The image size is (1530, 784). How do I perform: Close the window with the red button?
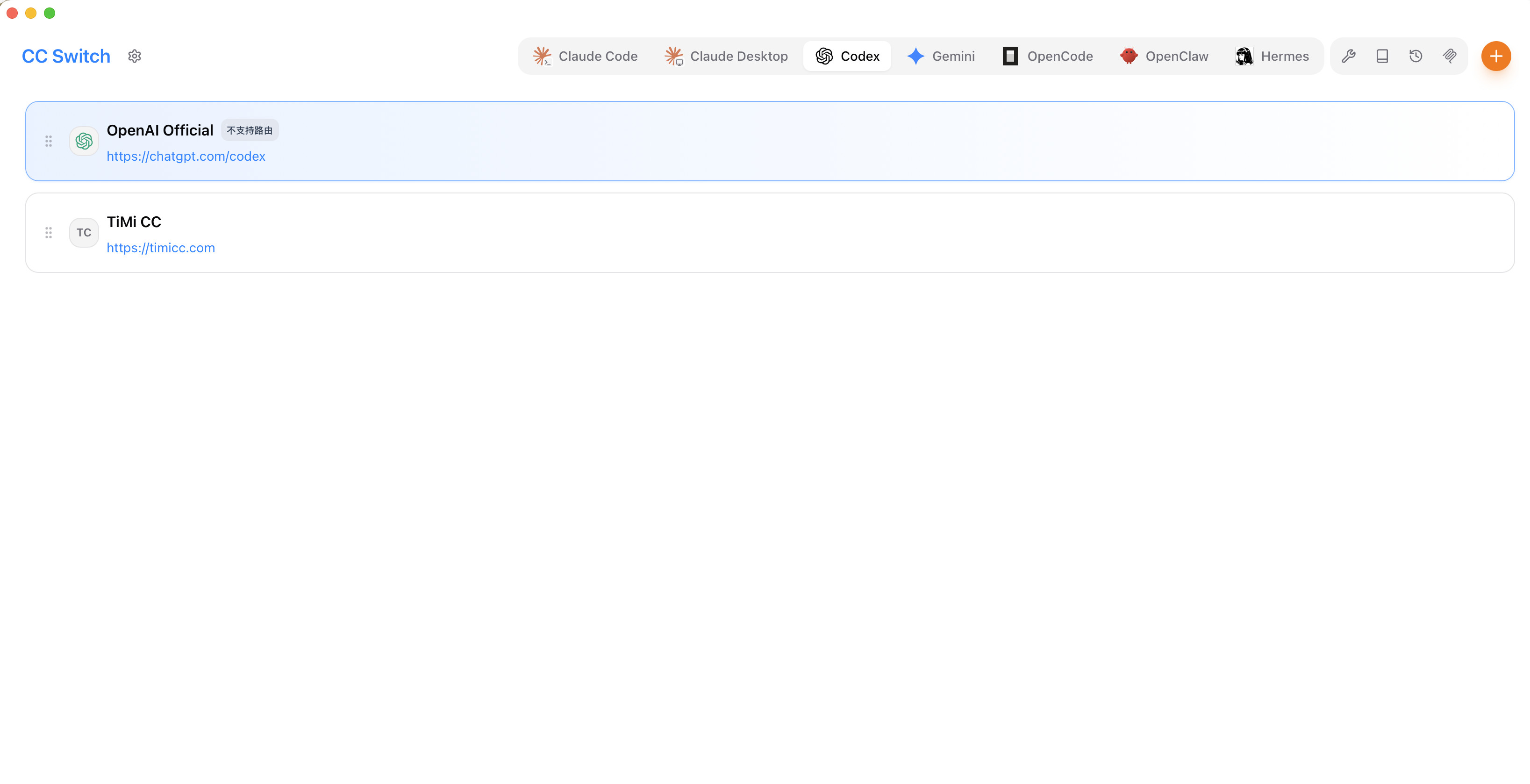pyautogui.click(x=13, y=13)
